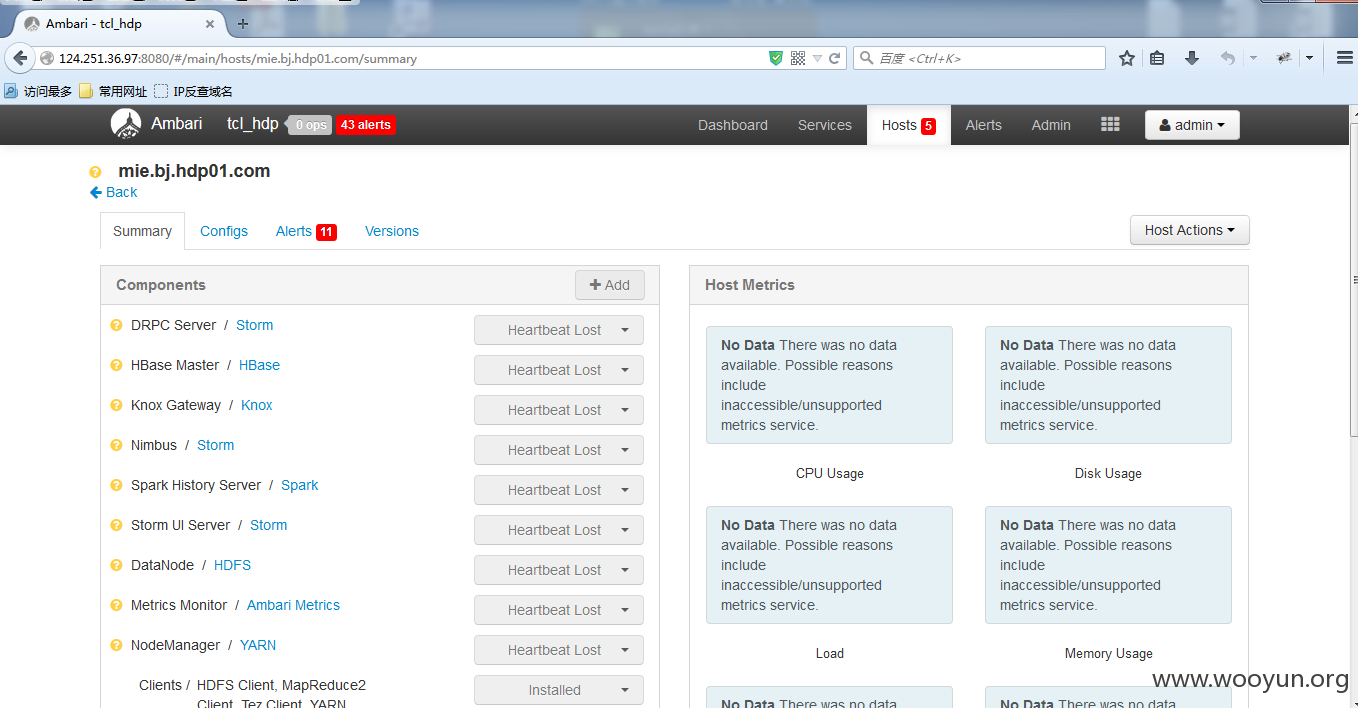1358x708 pixels.
Task: Go to Dashboard in the navbar
Action: pos(733,125)
